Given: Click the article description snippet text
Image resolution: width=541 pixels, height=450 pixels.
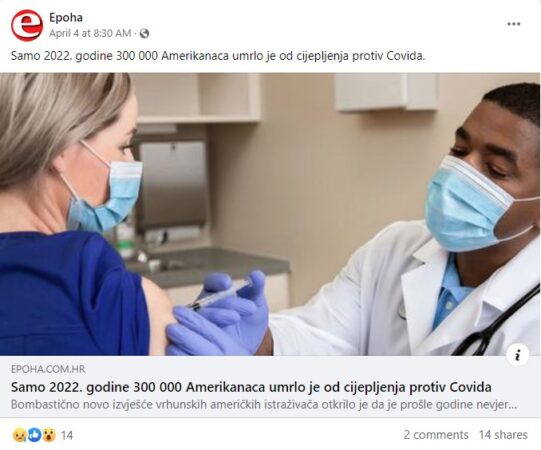Looking at the screenshot, I should pyautogui.click(x=264, y=404).
